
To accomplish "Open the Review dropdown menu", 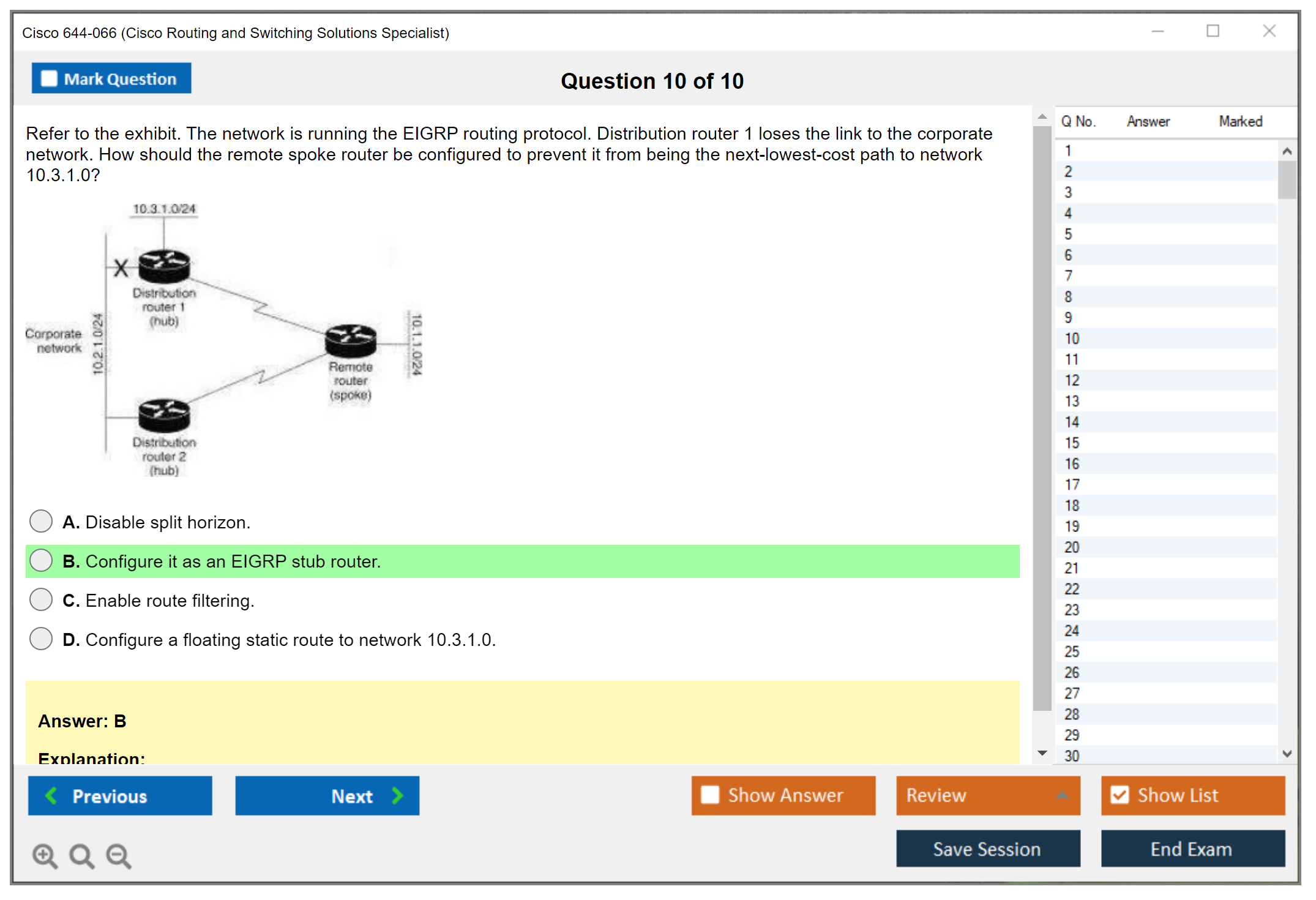I will click(x=987, y=795).
